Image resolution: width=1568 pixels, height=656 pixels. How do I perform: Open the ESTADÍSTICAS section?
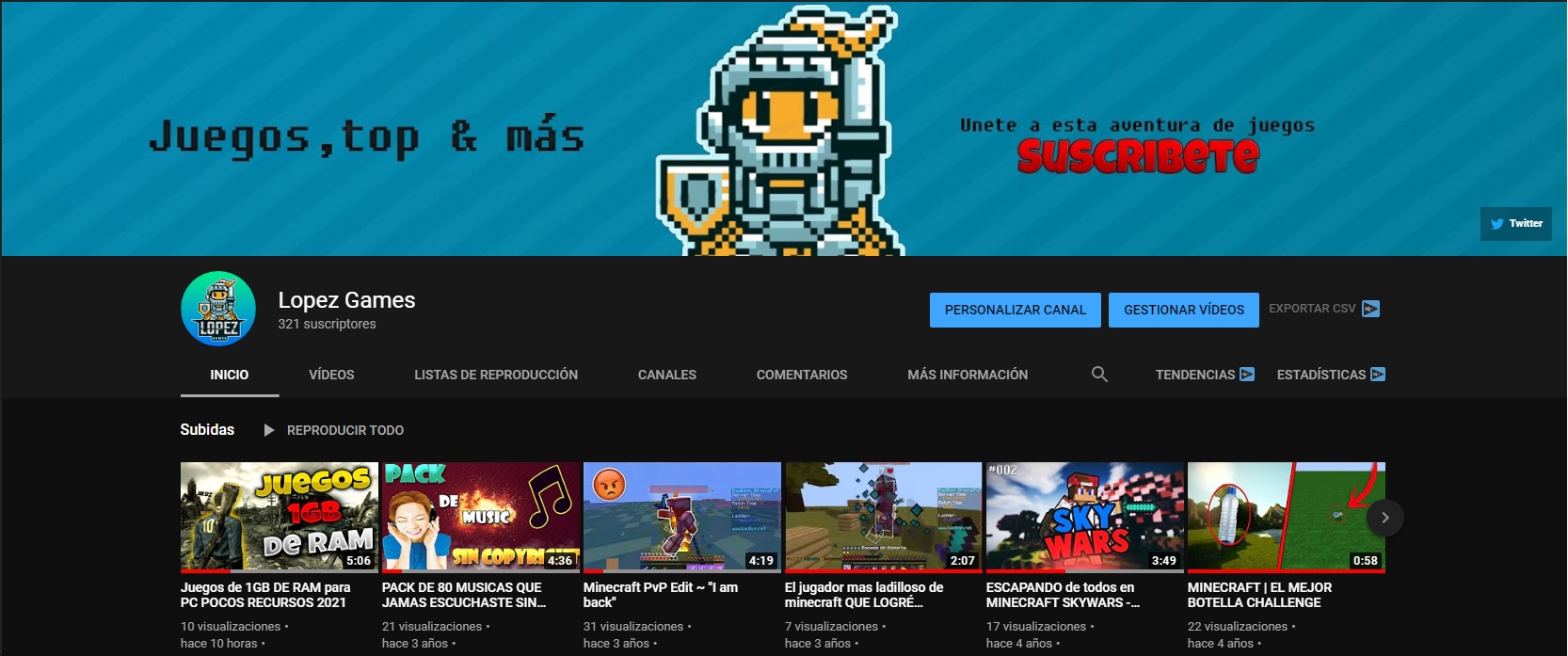pyautogui.click(x=1331, y=375)
